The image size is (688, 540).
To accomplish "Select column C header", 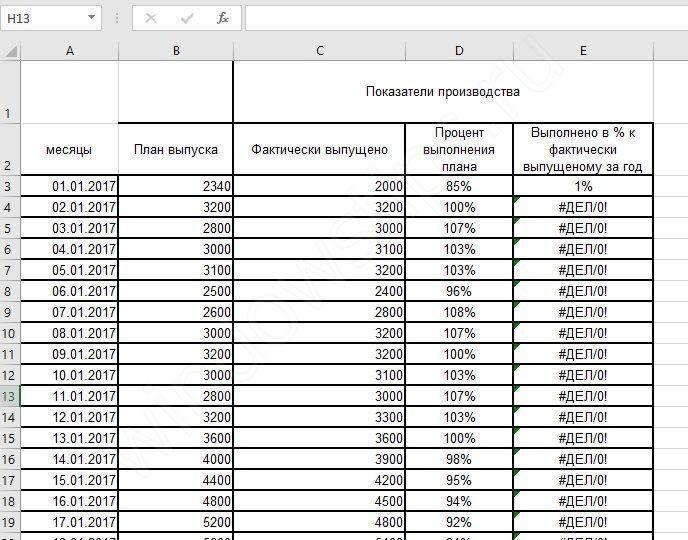I will coord(319,51).
